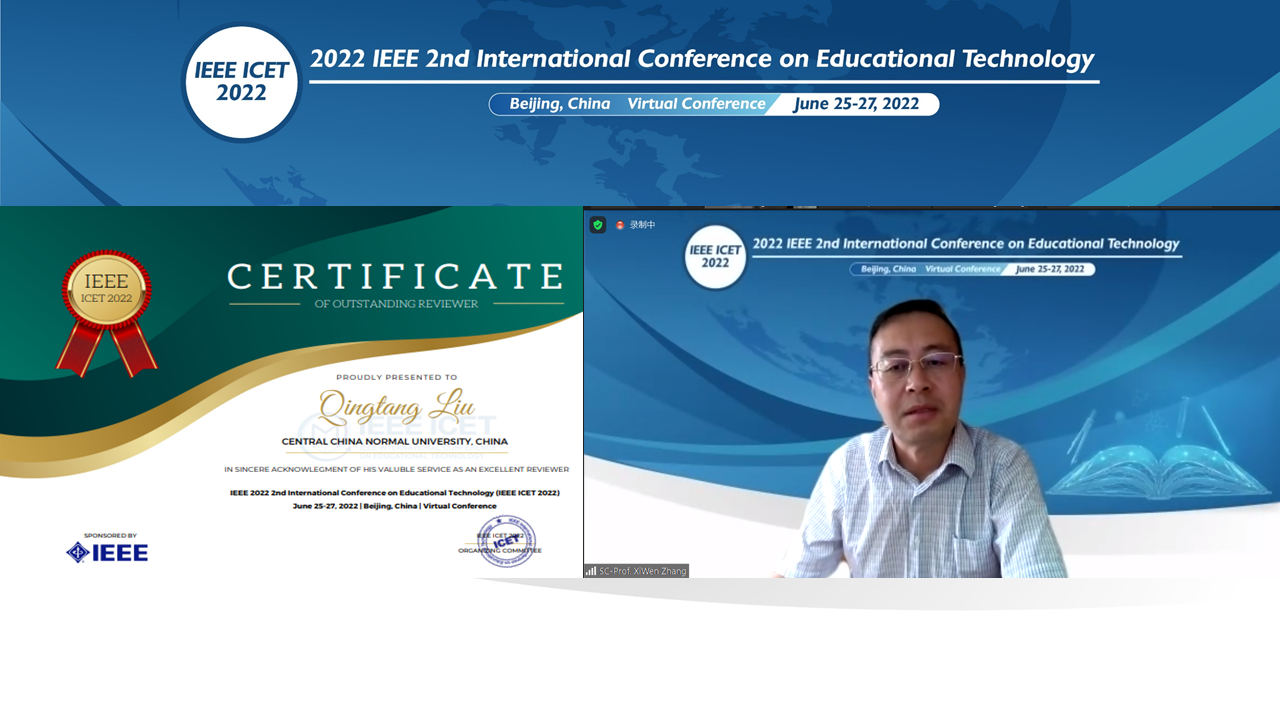
Task: Click 'Virtual Conference' in the top banner pill
Action: pos(696,104)
